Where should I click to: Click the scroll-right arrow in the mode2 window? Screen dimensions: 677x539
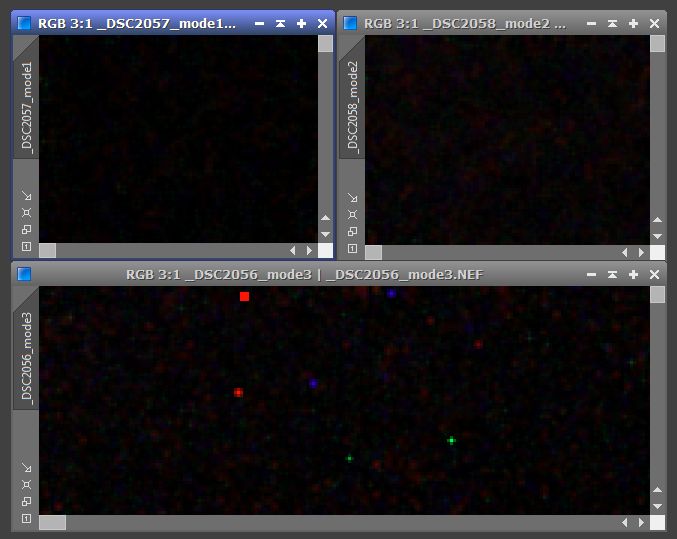(x=641, y=253)
